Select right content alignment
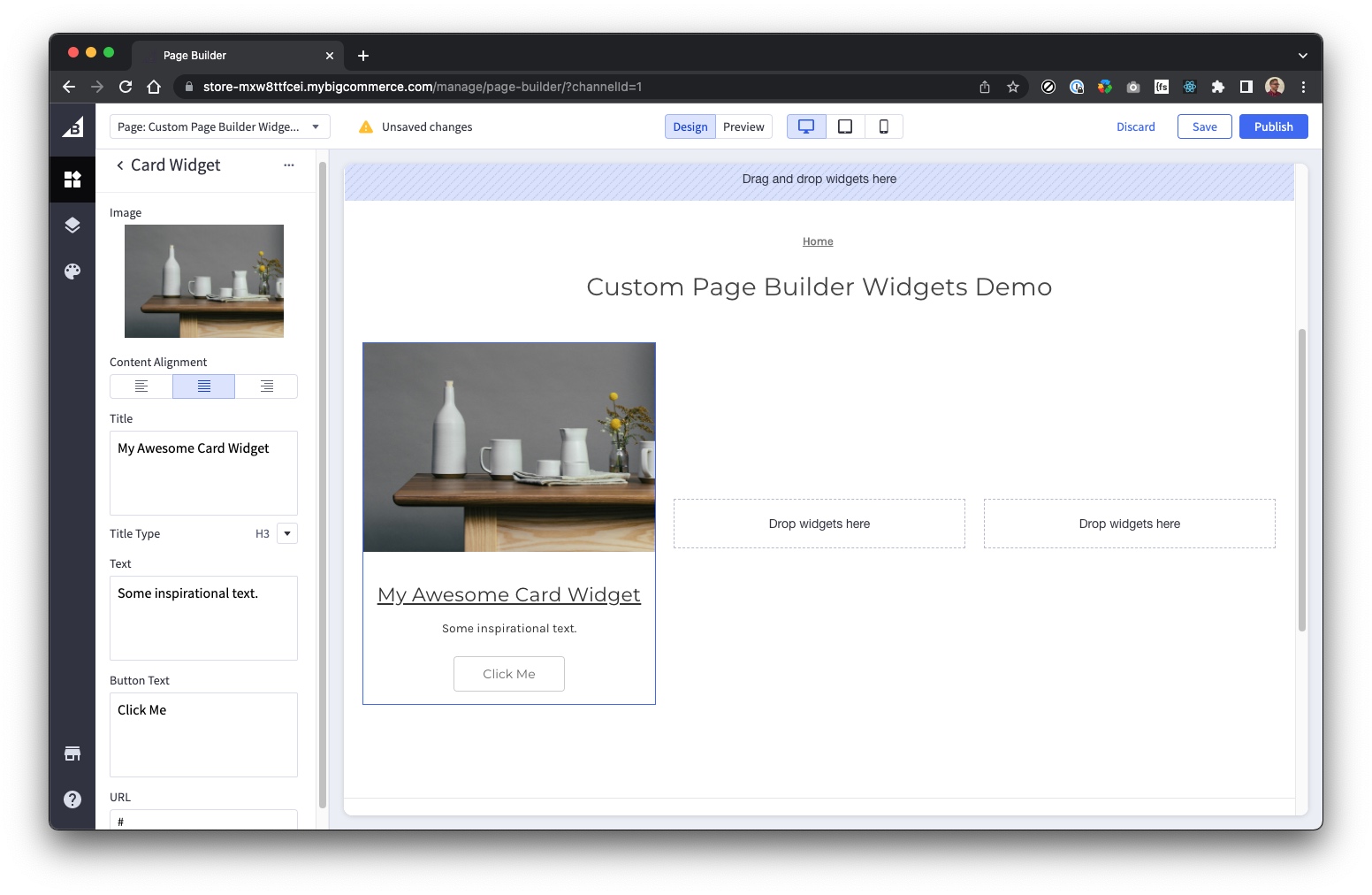 (265, 386)
